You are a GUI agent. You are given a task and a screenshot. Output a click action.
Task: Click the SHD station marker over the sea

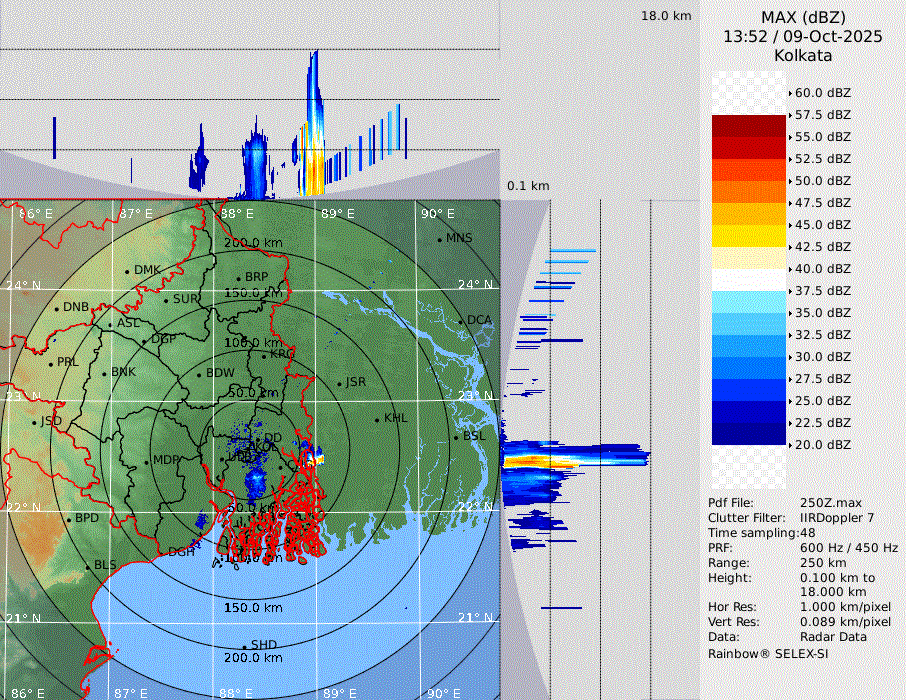pos(244,646)
